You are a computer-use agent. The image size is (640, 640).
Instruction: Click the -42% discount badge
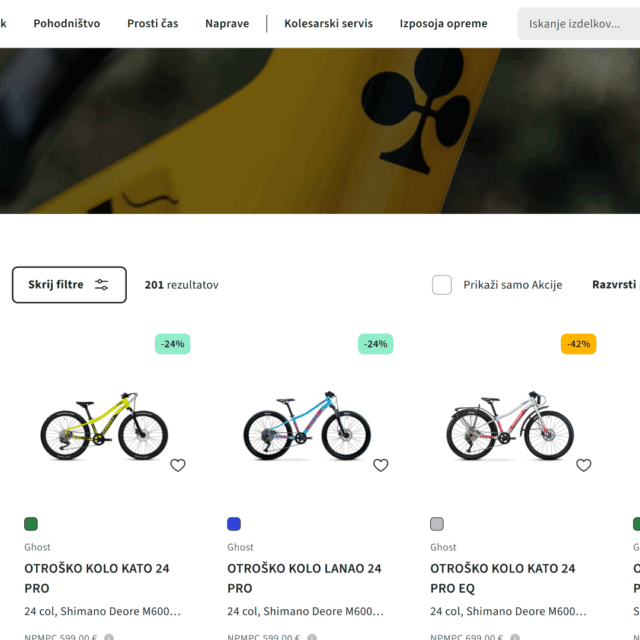(578, 344)
